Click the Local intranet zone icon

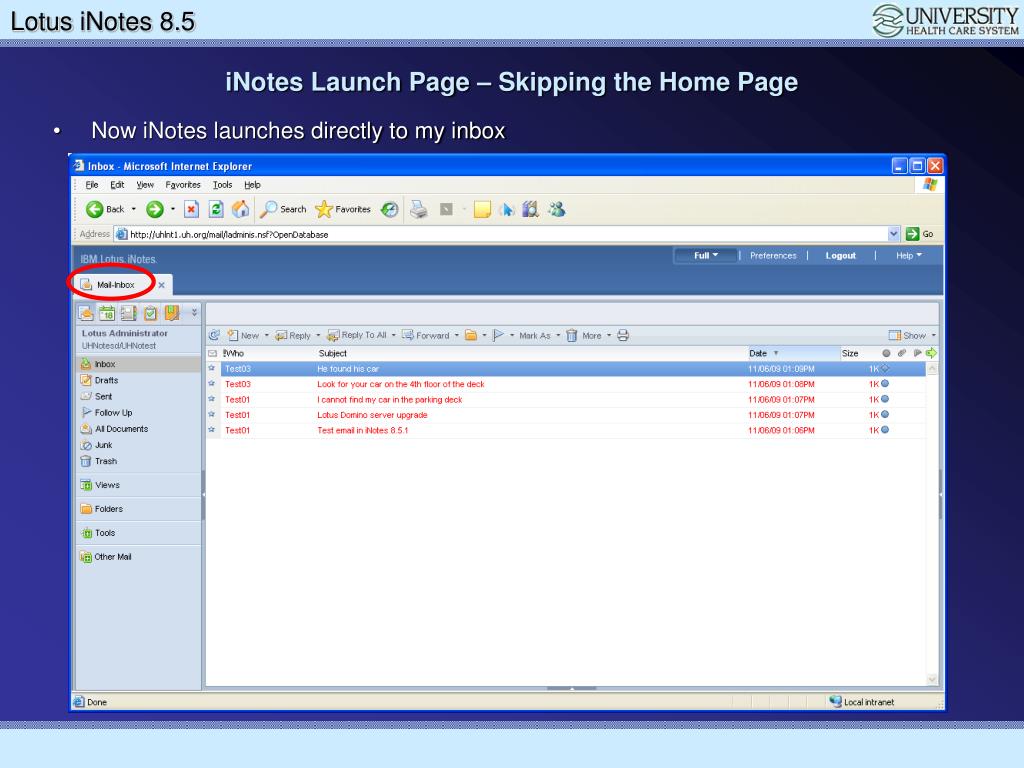click(835, 701)
